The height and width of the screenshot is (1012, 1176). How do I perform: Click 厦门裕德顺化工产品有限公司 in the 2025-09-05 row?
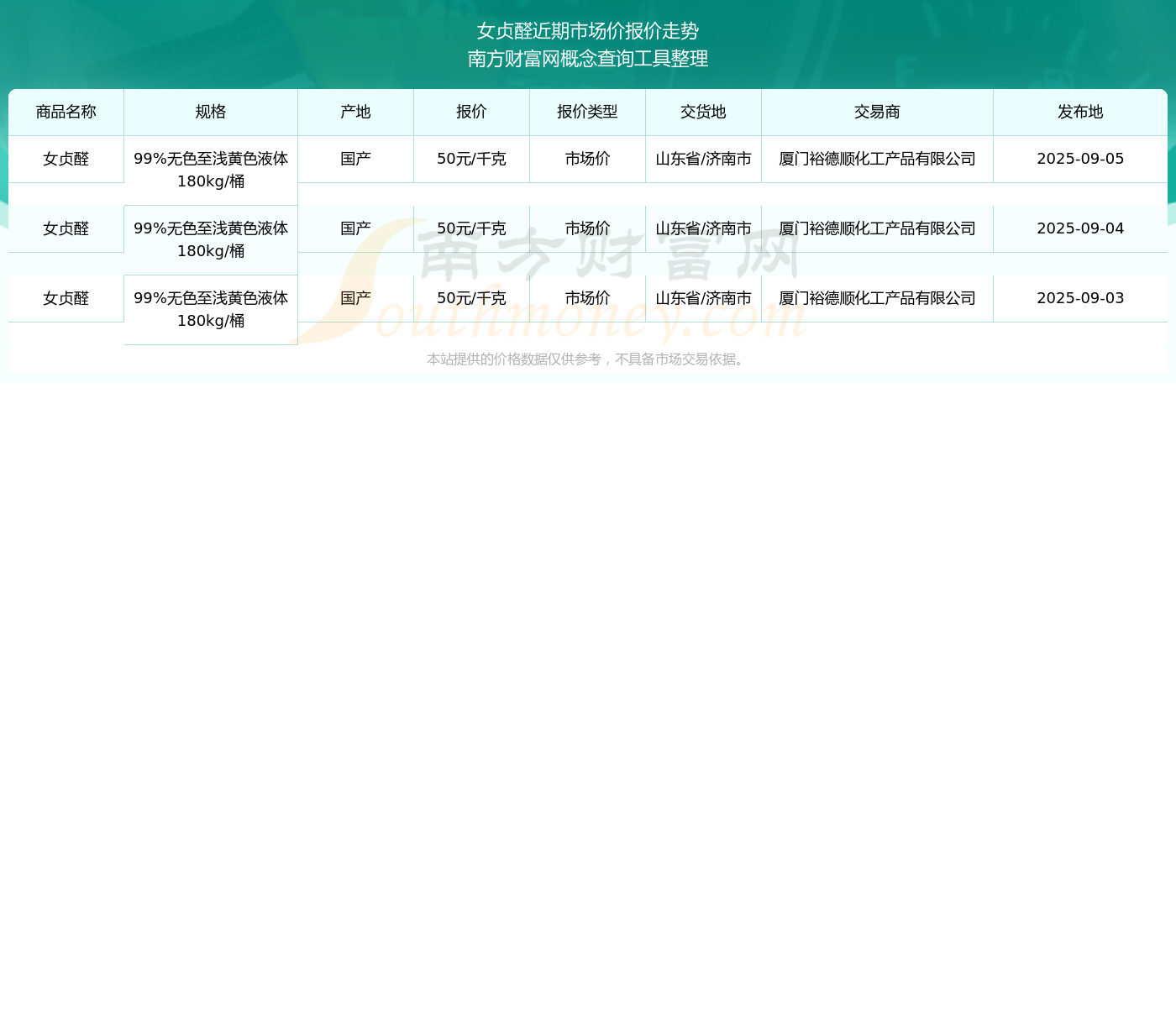point(877,159)
